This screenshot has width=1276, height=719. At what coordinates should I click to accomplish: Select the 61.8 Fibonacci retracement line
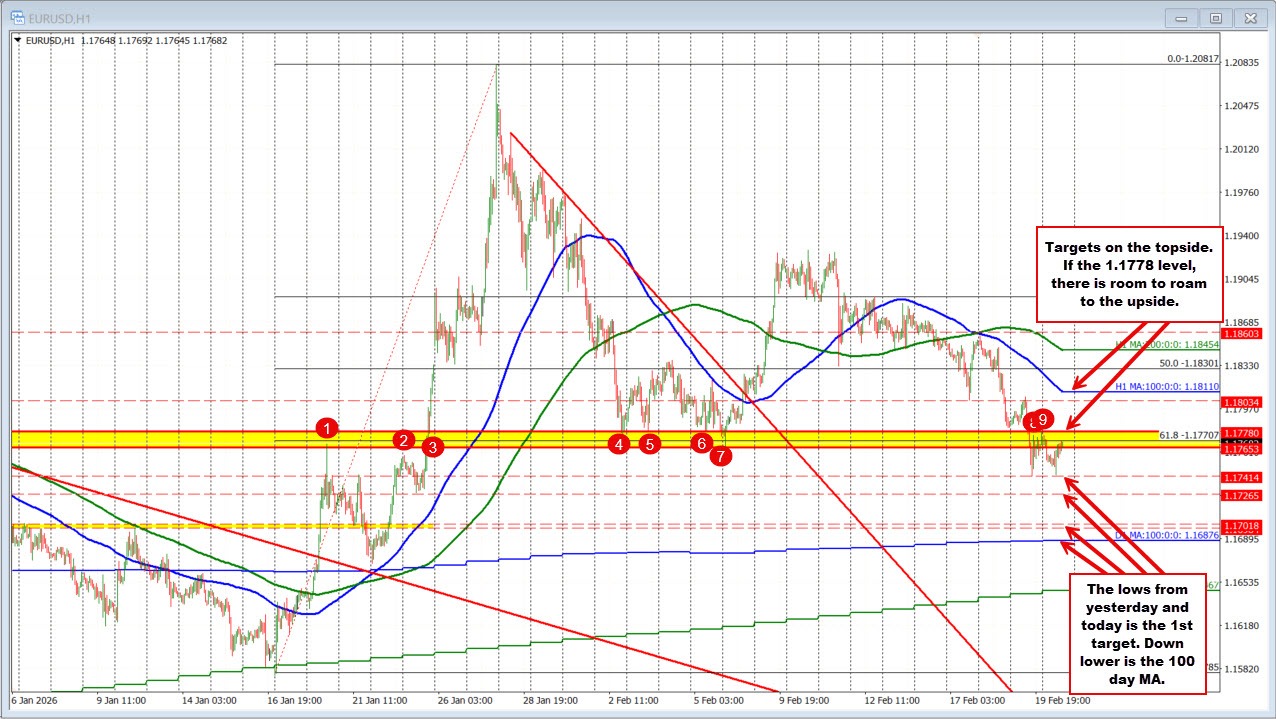coord(900,440)
